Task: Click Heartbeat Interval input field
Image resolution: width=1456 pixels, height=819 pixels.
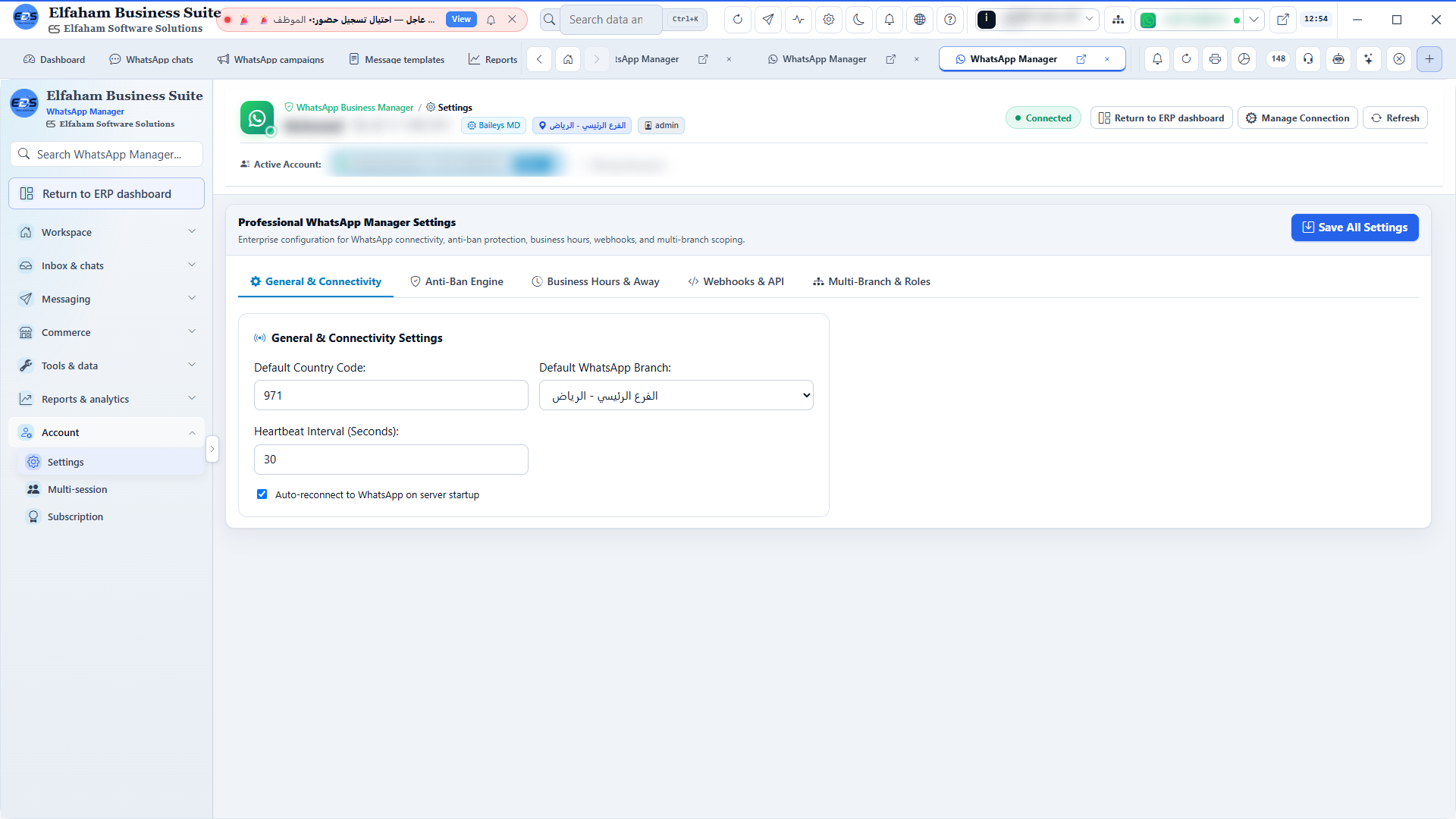Action: click(391, 460)
